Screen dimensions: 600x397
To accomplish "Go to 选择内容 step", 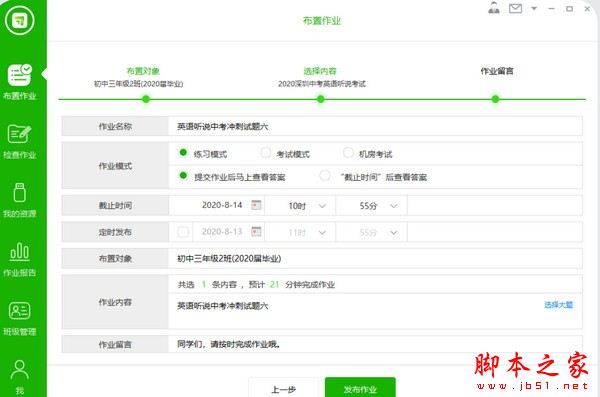I will pos(320,71).
